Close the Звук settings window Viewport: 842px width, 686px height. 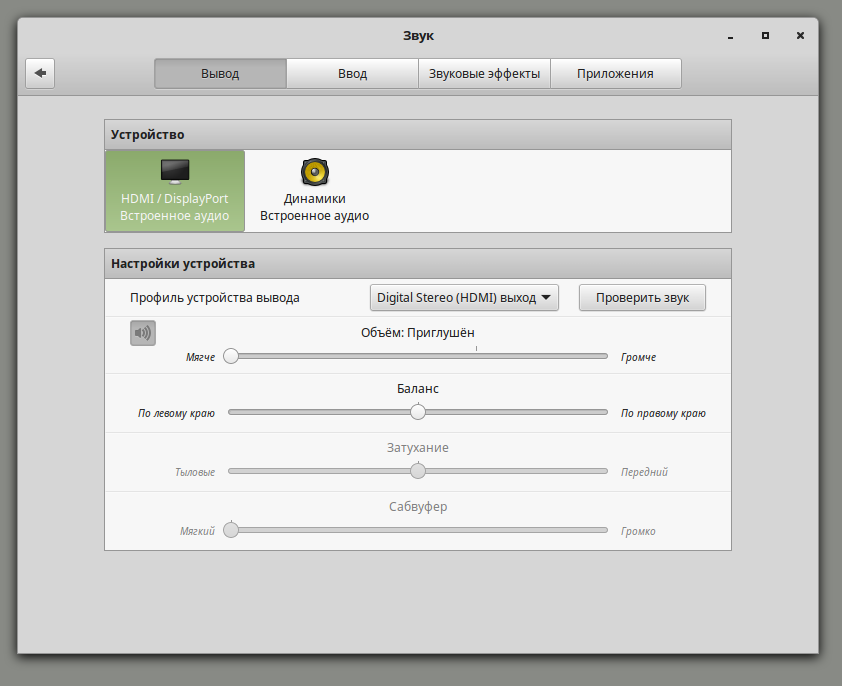click(x=800, y=36)
